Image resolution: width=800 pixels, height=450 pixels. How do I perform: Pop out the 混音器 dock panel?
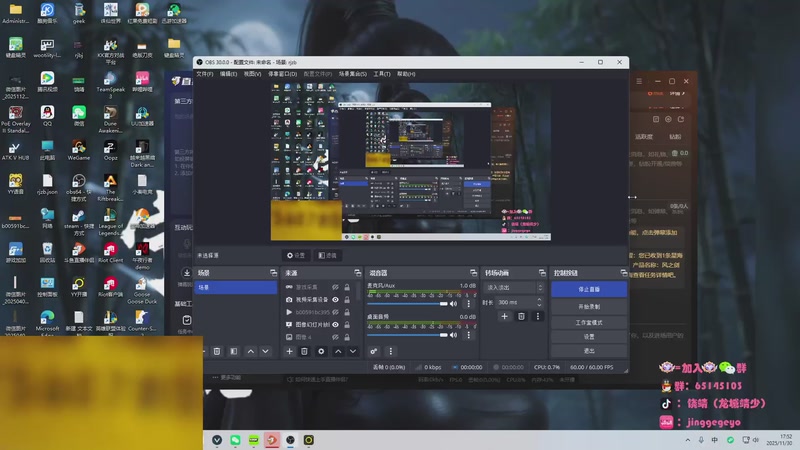(473, 273)
